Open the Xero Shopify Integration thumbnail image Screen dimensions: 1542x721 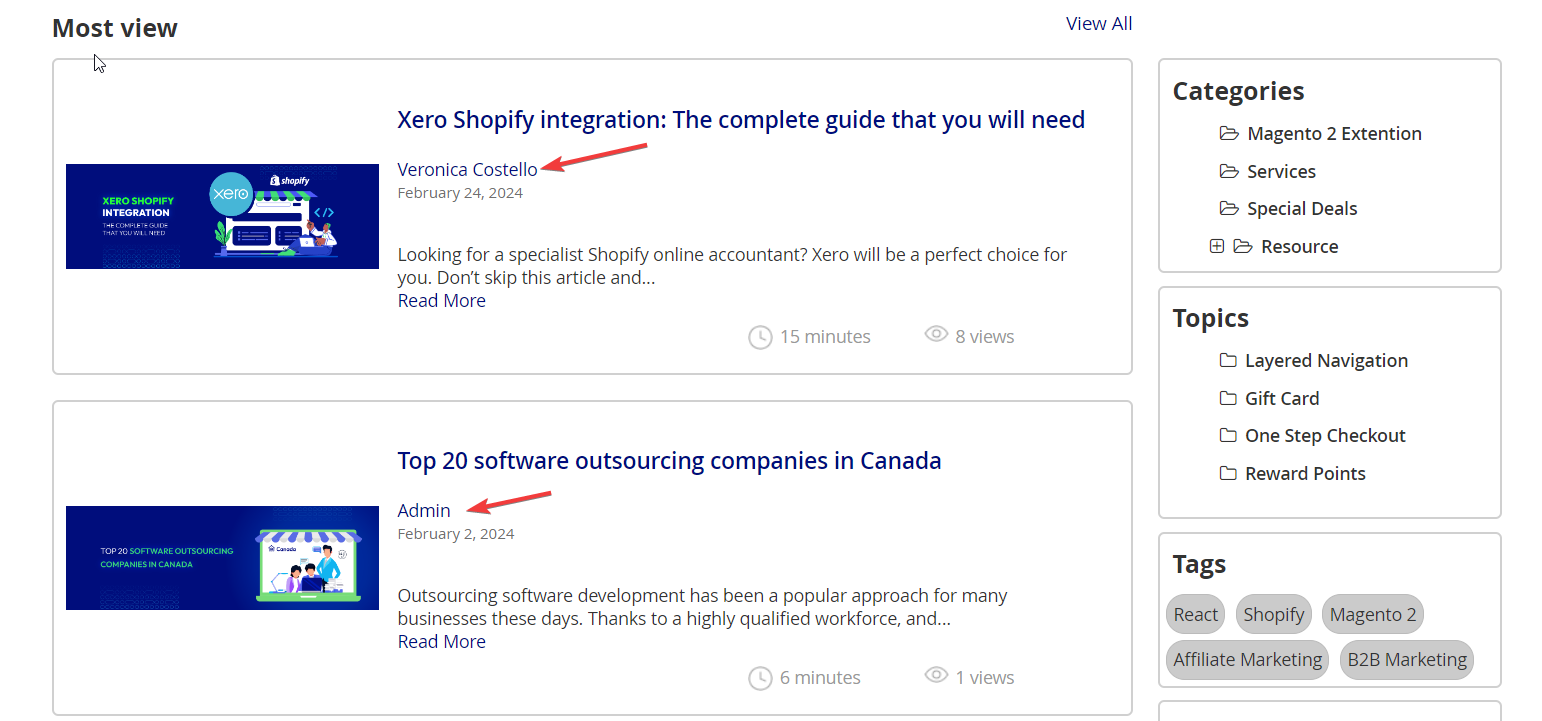222,217
